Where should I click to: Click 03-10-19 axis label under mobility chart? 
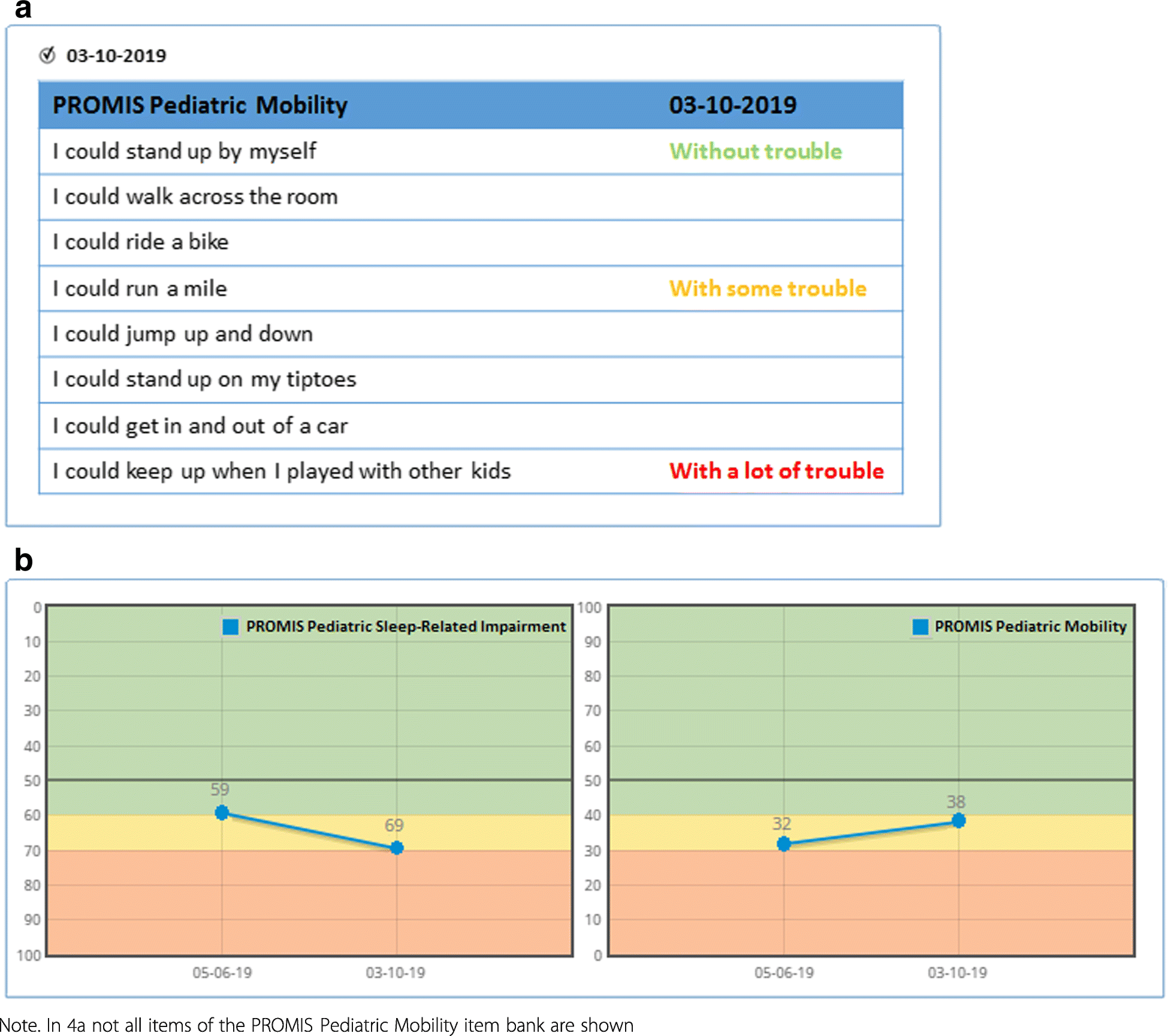(958, 972)
